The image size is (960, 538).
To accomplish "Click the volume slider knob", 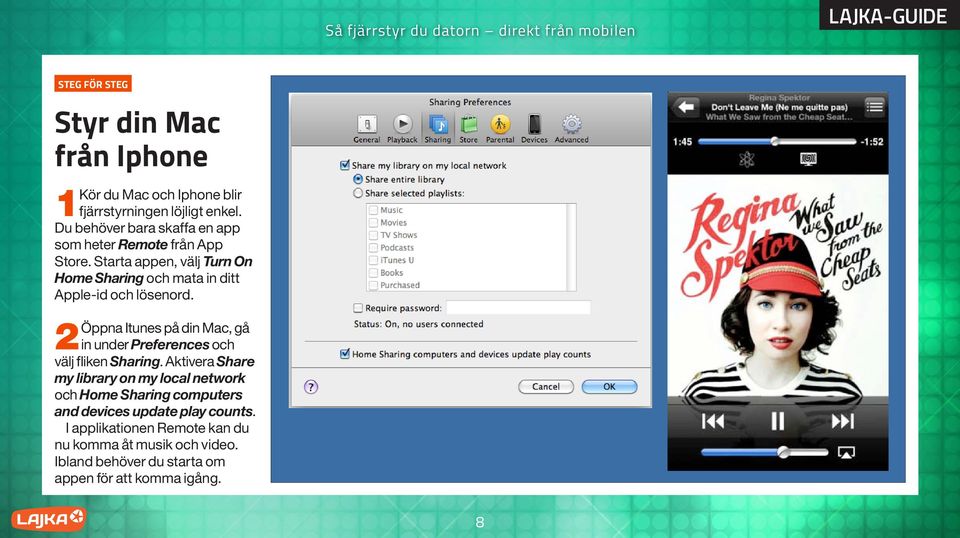I will click(783, 452).
